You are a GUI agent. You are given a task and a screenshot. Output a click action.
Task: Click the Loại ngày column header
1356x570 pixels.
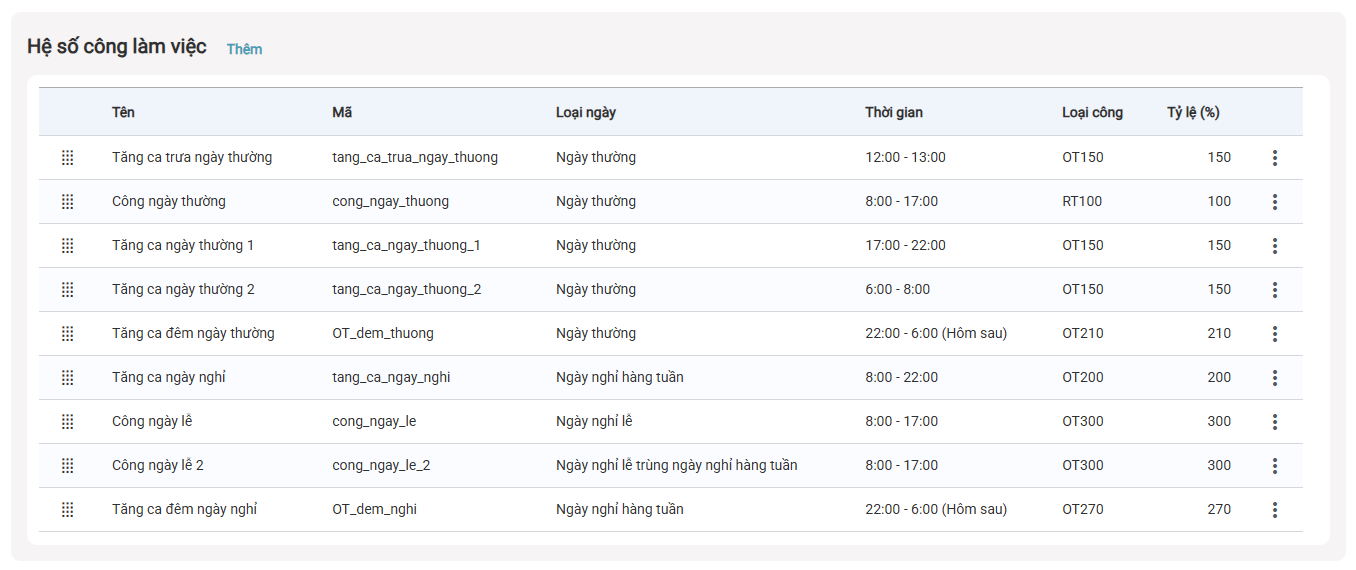(586, 112)
